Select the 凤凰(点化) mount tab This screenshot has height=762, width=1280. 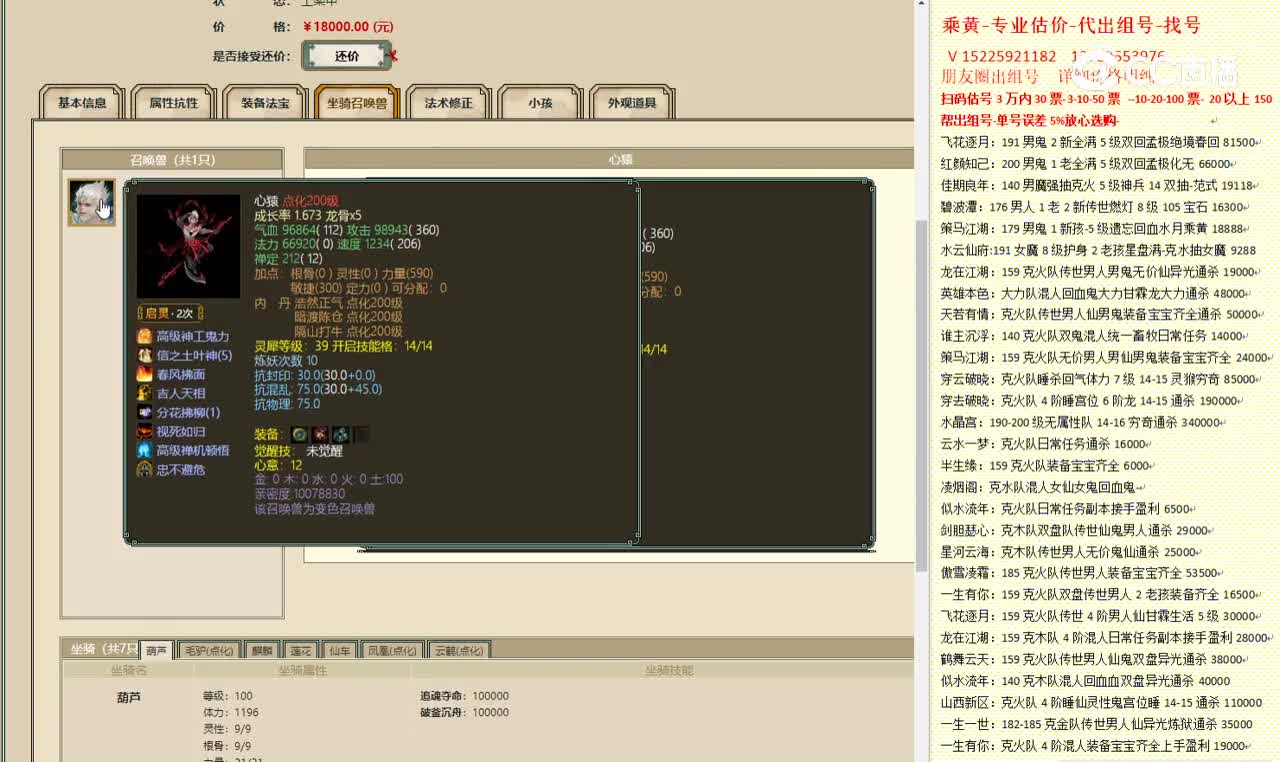tap(392, 651)
